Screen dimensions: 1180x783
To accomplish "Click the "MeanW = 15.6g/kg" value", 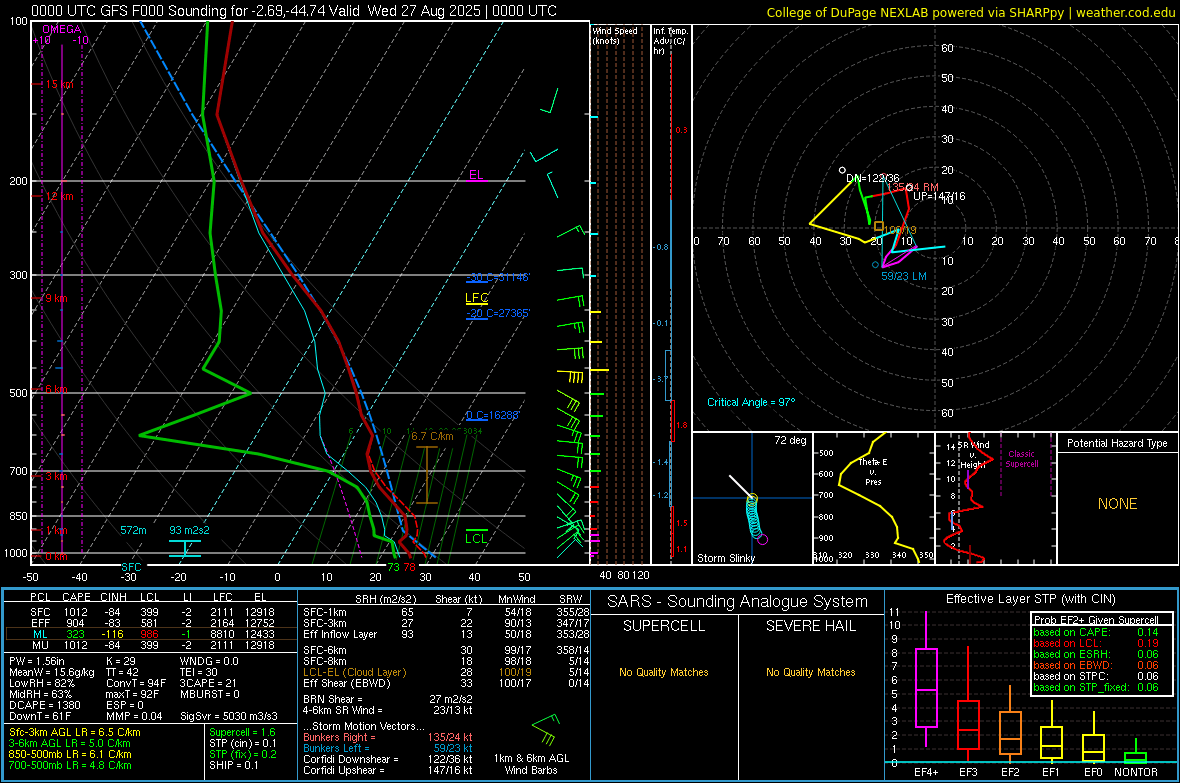I will tap(51, 672).
